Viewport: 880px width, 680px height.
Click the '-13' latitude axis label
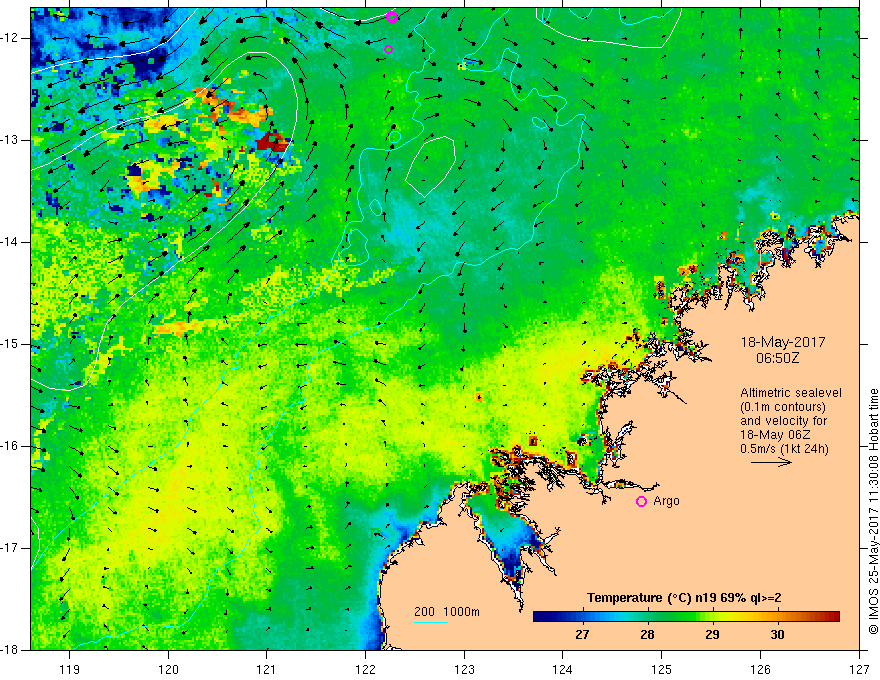tap(10, 140)
